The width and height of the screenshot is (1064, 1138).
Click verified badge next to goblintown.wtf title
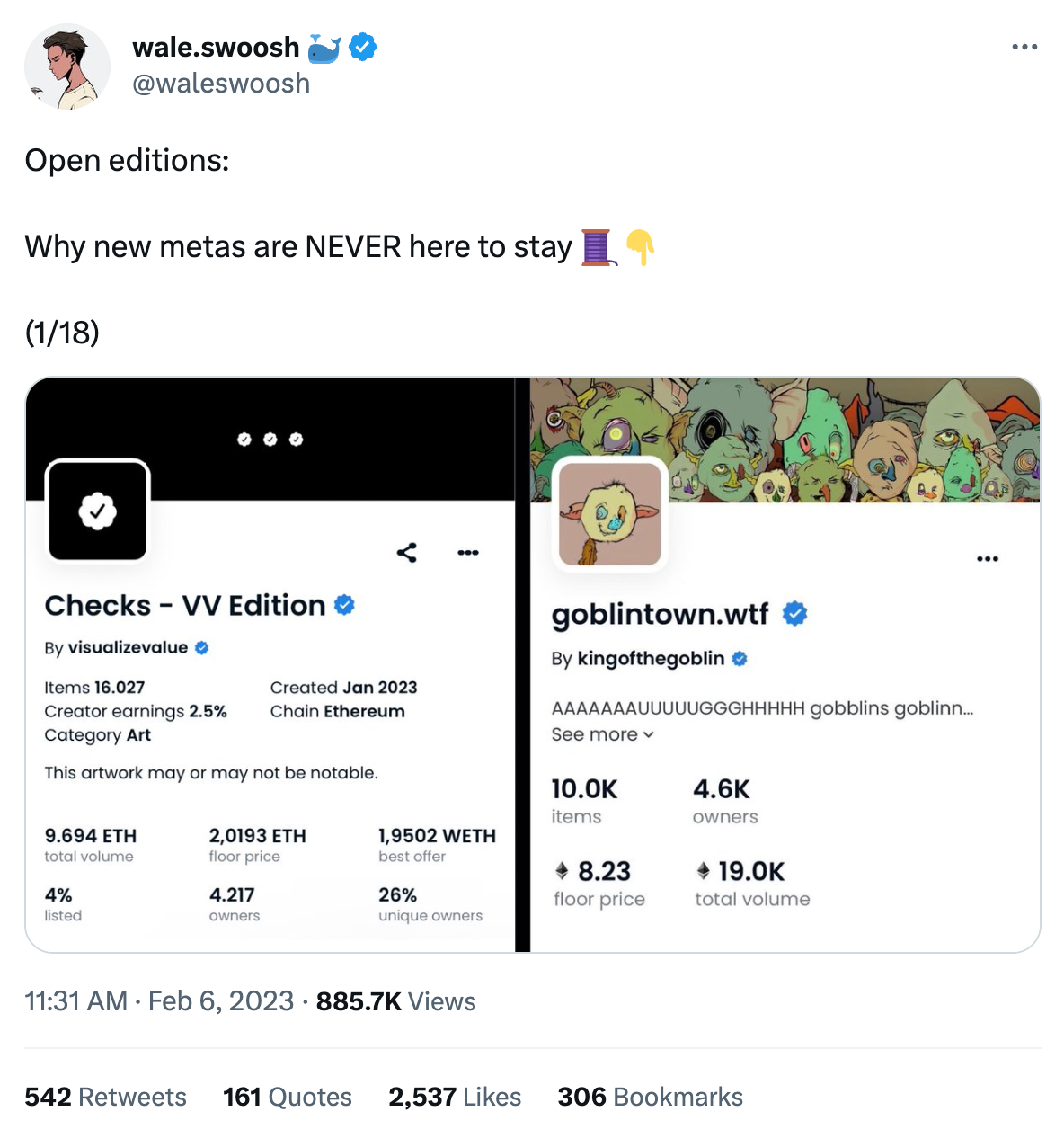pos(794,614)
